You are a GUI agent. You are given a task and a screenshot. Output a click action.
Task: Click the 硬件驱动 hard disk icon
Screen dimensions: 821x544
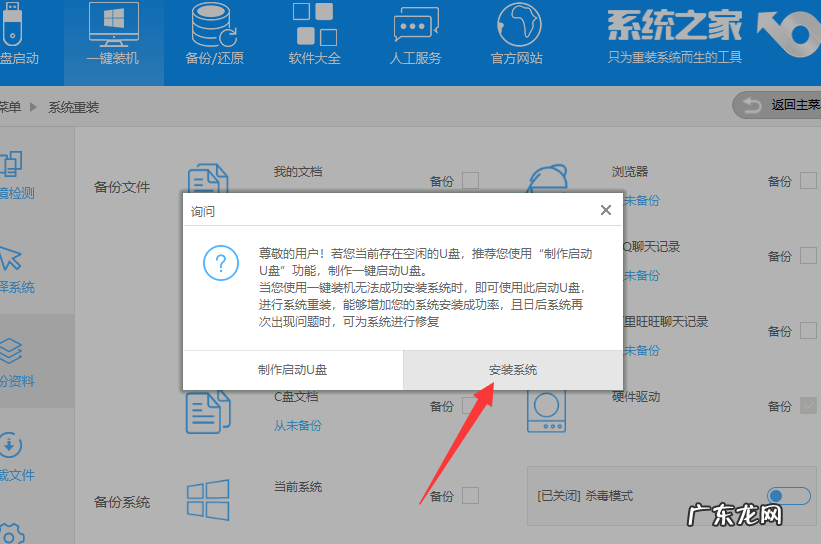[547, 412]
